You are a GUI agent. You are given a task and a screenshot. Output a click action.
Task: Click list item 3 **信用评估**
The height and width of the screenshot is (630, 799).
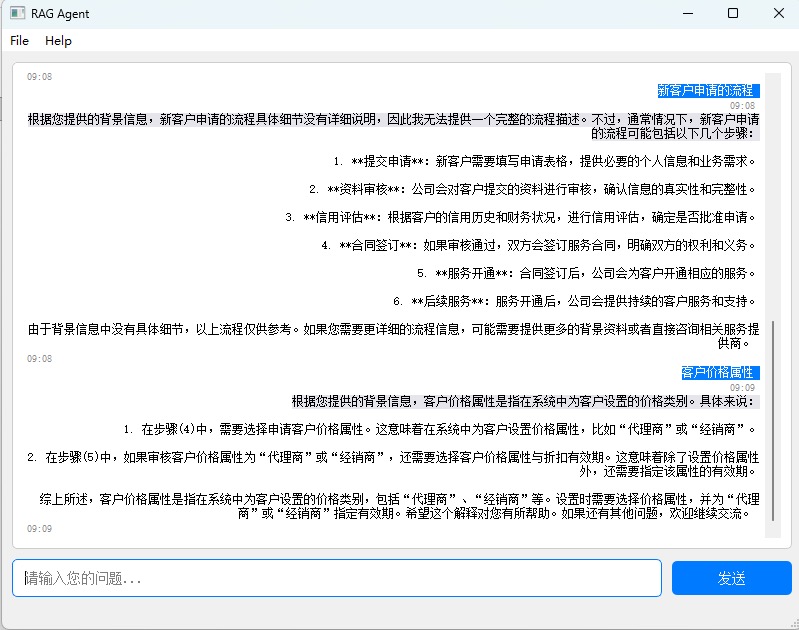pyautogui.click(x=520, y=218)
